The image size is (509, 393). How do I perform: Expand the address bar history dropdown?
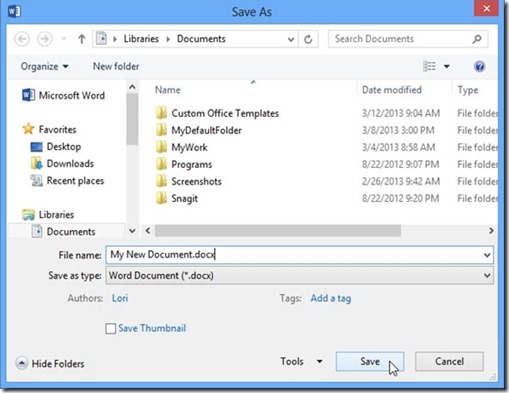tap(291, 39)
